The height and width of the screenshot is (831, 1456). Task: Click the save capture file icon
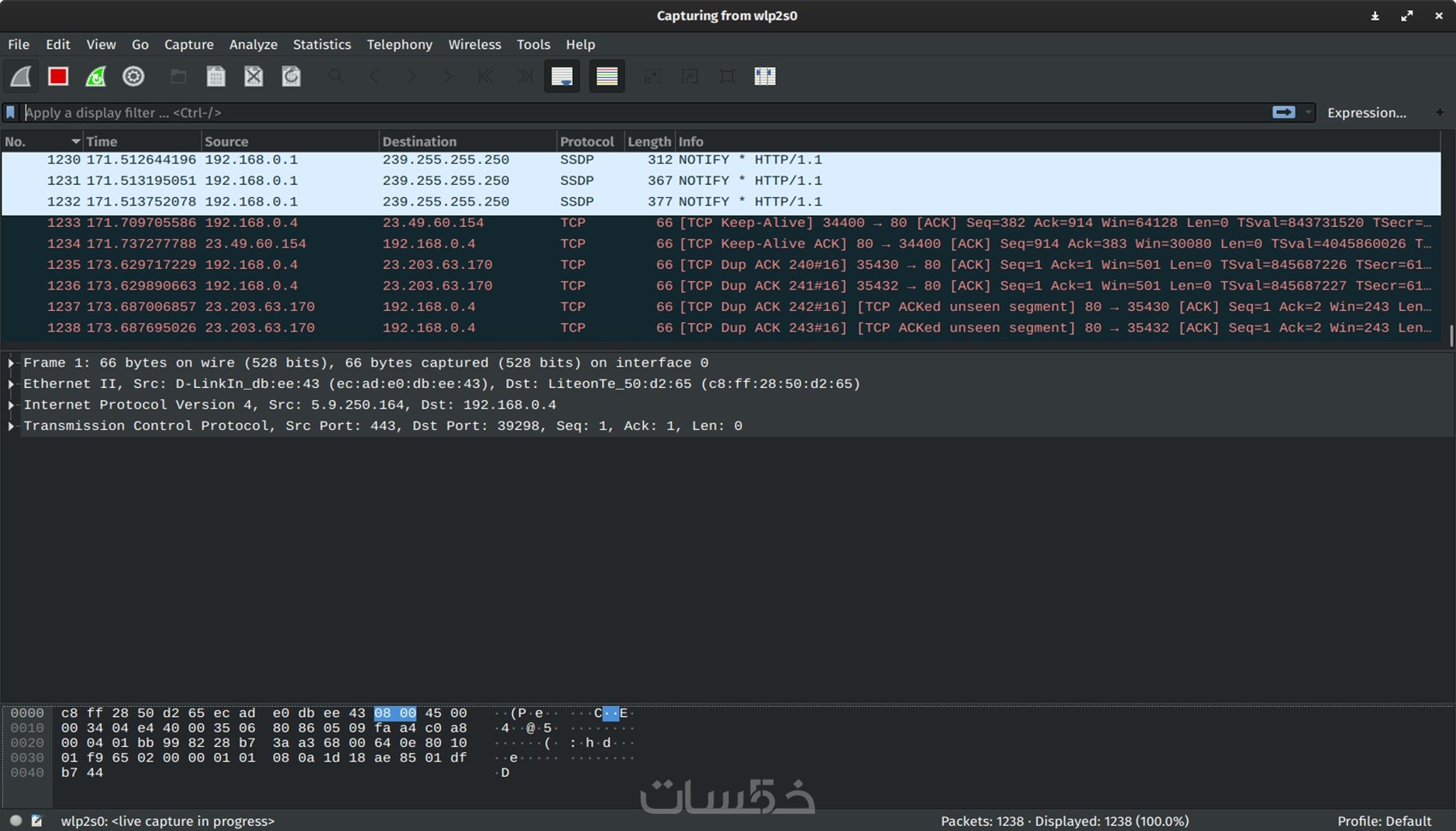pos(216,76)
